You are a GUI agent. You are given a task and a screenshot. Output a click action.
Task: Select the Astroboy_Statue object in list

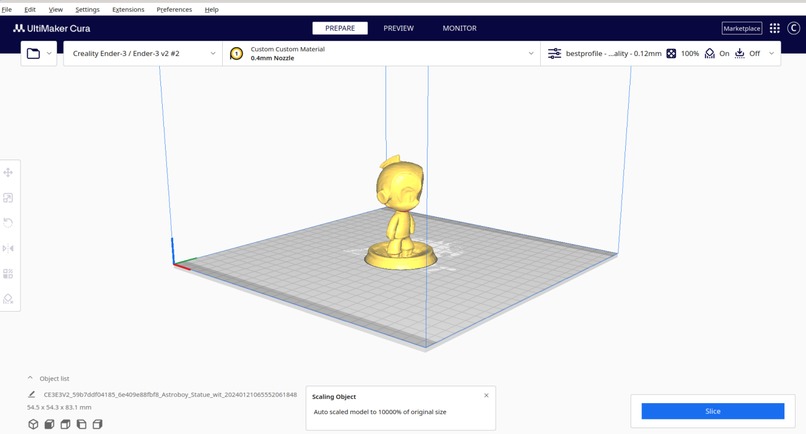[170, 394]
